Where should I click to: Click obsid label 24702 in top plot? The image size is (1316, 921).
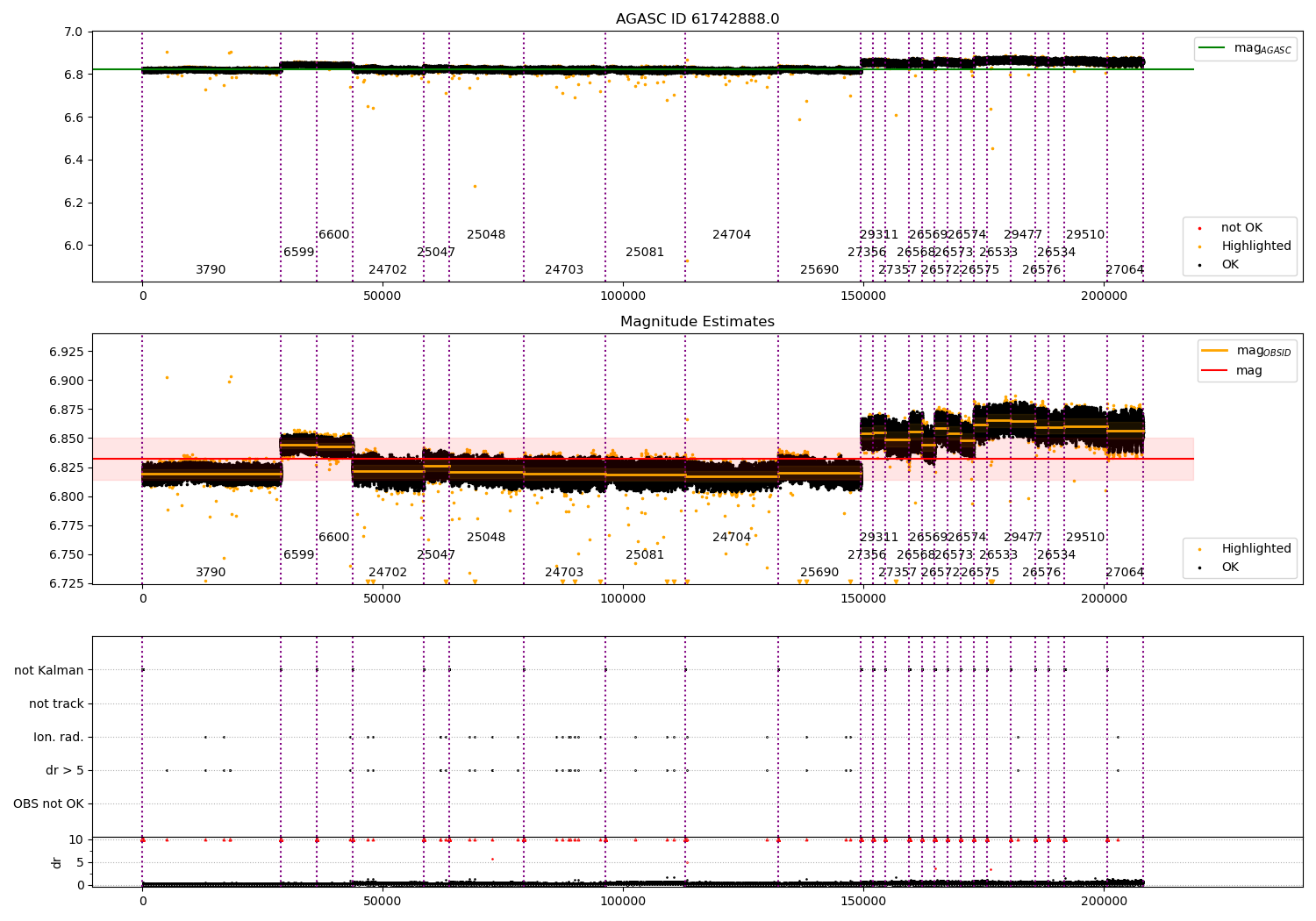click(388, 270)
